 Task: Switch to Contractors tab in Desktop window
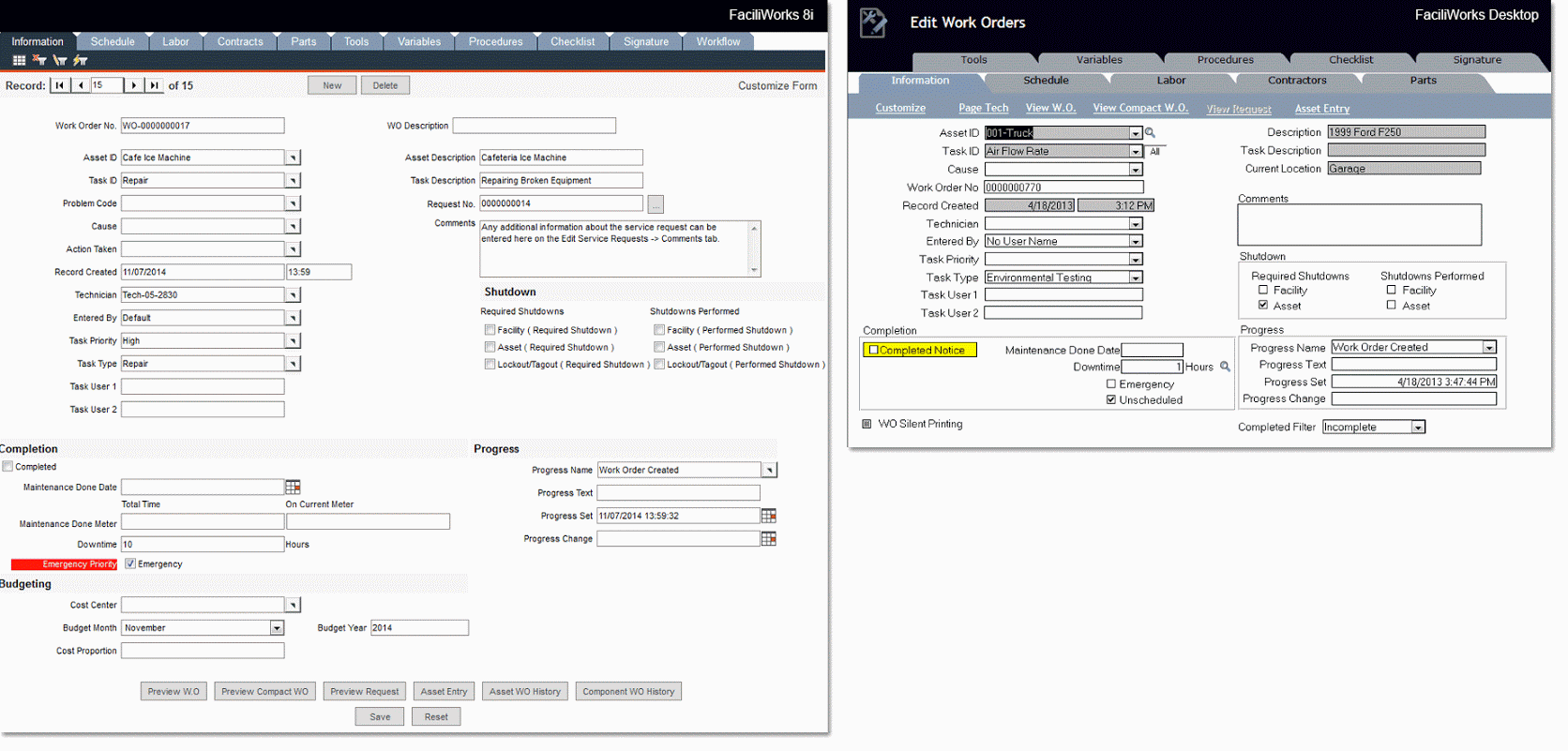(1297, 81)
